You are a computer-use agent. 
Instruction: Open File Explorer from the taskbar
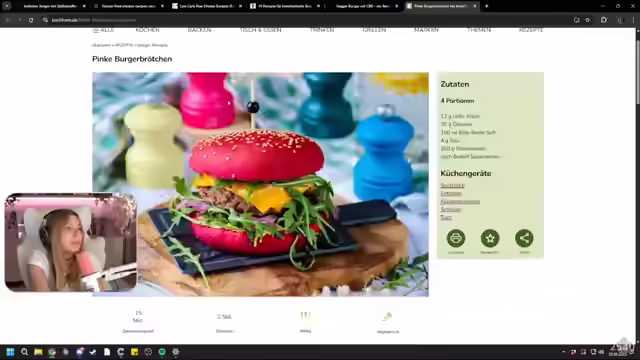pos(38,352)
